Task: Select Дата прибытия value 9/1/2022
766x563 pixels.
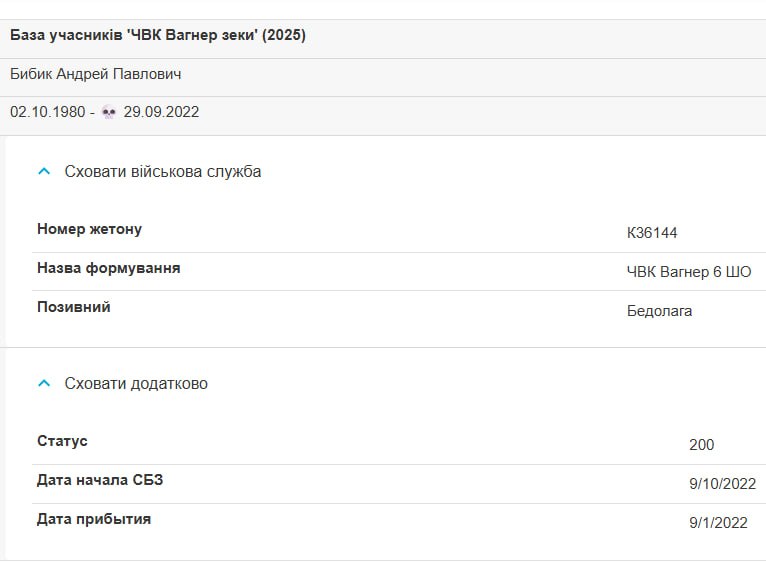Action: pyautogui.click(x=718, y=523)
